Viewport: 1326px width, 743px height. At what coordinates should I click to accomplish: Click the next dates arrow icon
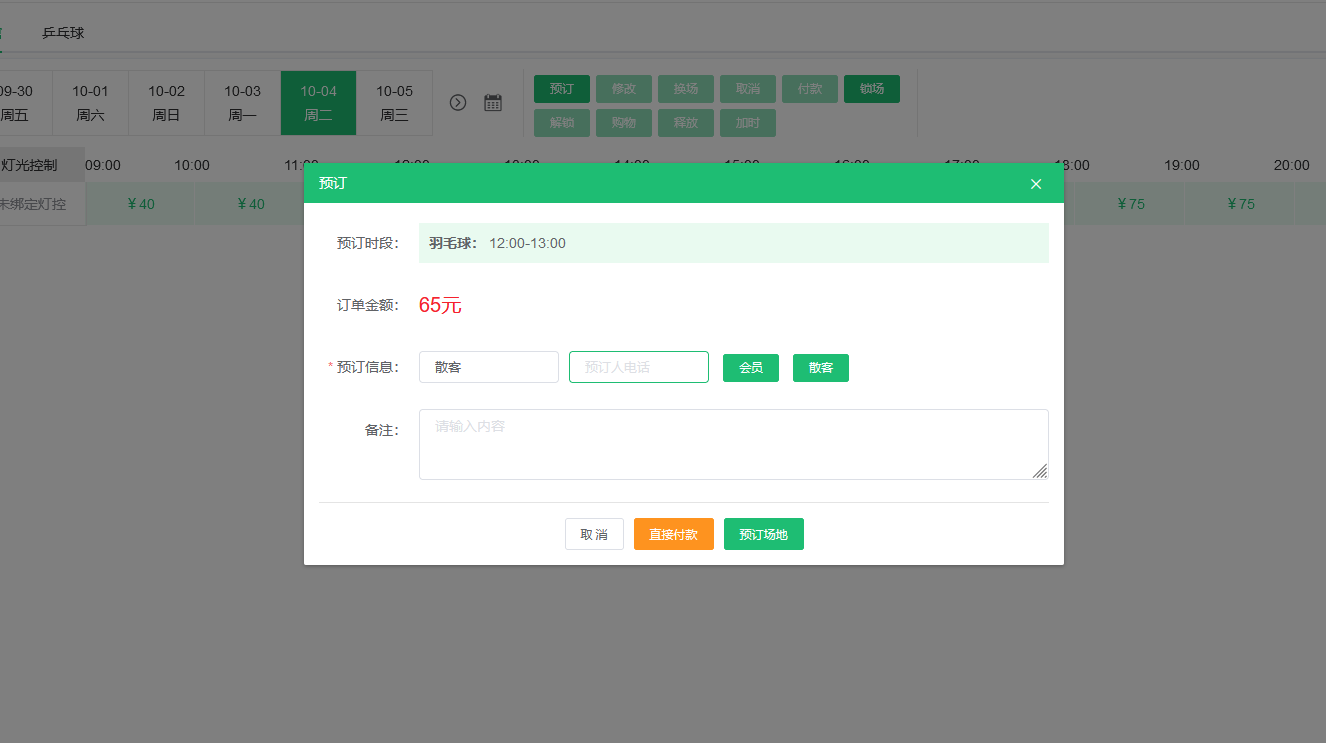pos(458,102)
